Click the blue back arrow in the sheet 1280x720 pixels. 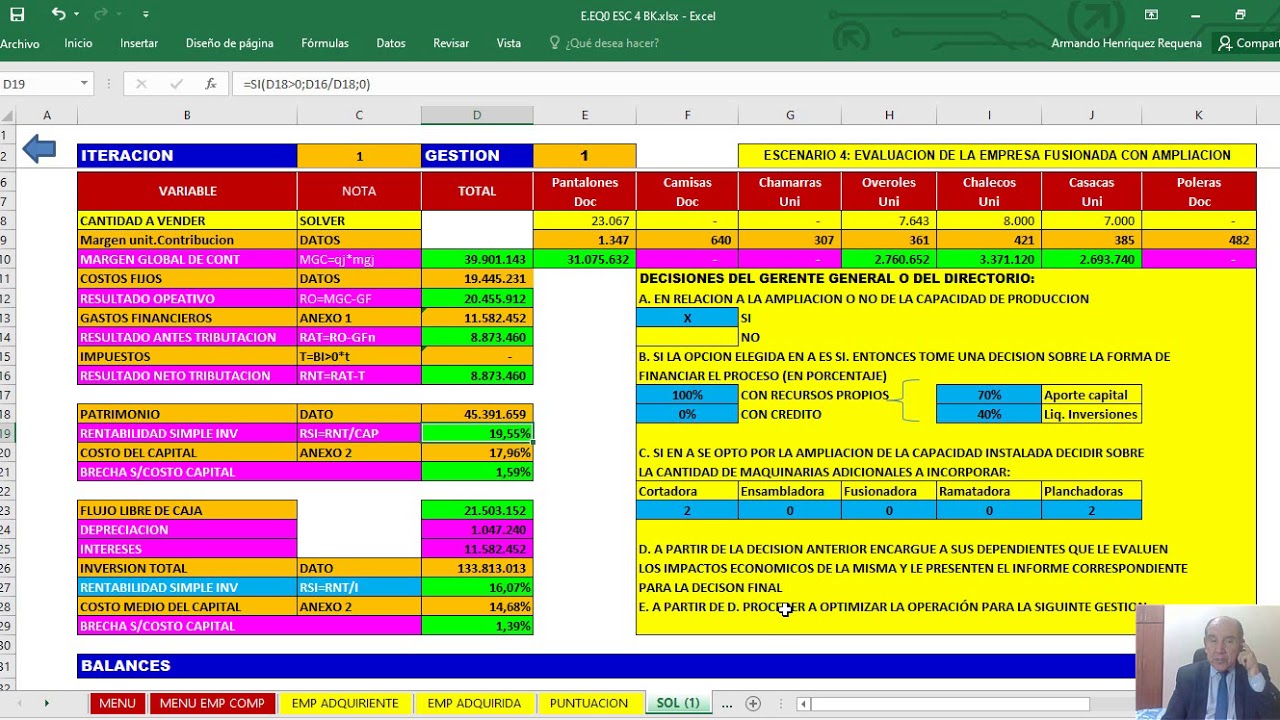coord(39,150)
